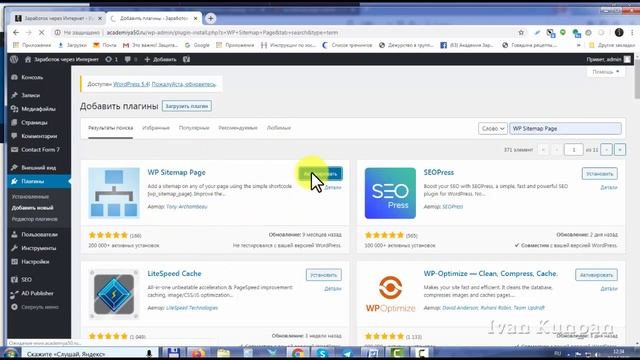The height and width of the screenshot is (360, 640).
Task: Open the Страницы pages menu
Action: (34, 122)
